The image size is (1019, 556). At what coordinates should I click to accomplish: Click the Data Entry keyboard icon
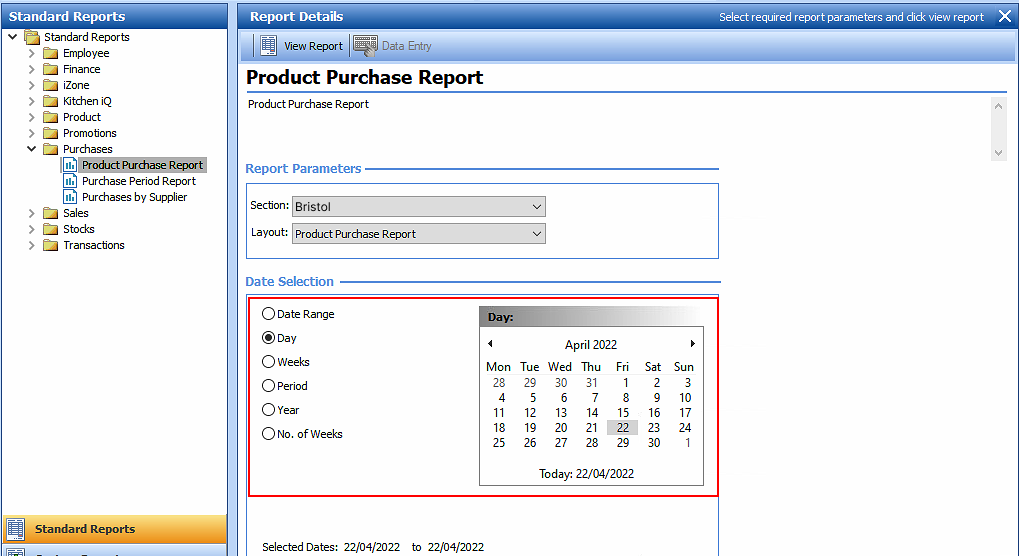coord(365,46)
